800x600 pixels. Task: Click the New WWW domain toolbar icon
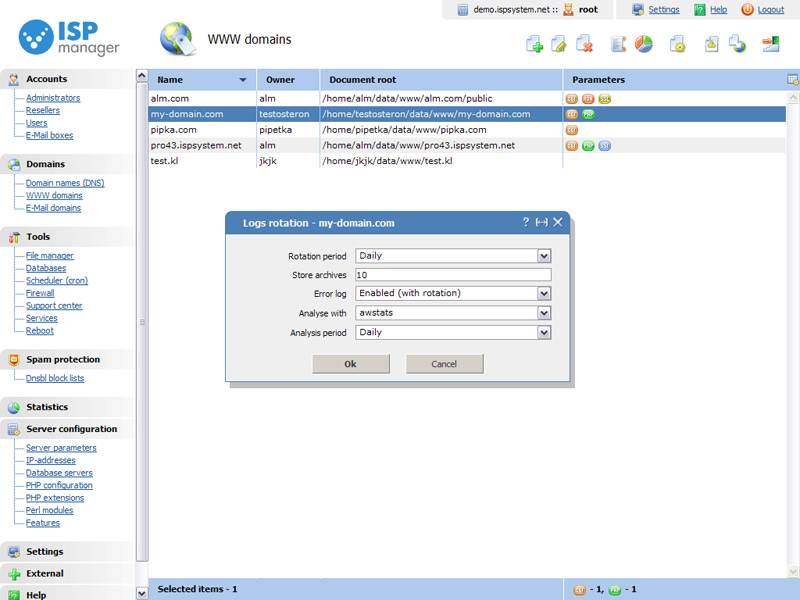534,44
